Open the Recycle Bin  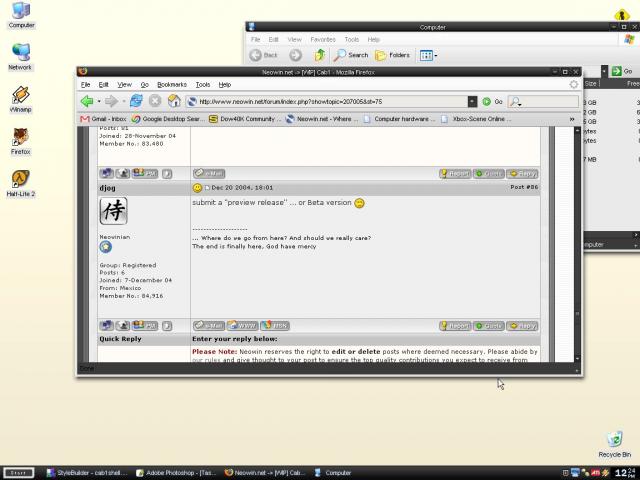614,444
